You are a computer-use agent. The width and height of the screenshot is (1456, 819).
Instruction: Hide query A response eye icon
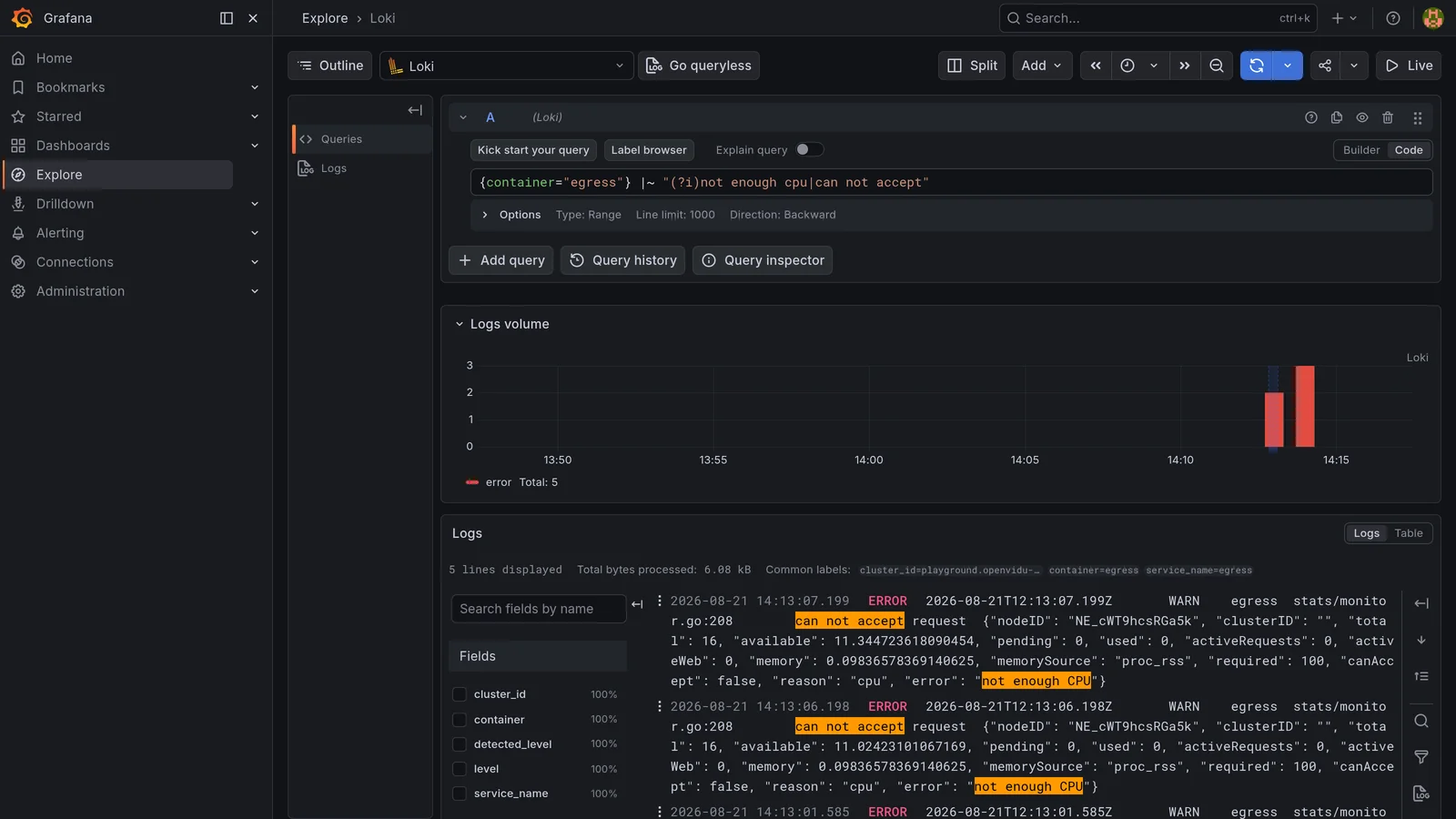[x=1362, y=117]
